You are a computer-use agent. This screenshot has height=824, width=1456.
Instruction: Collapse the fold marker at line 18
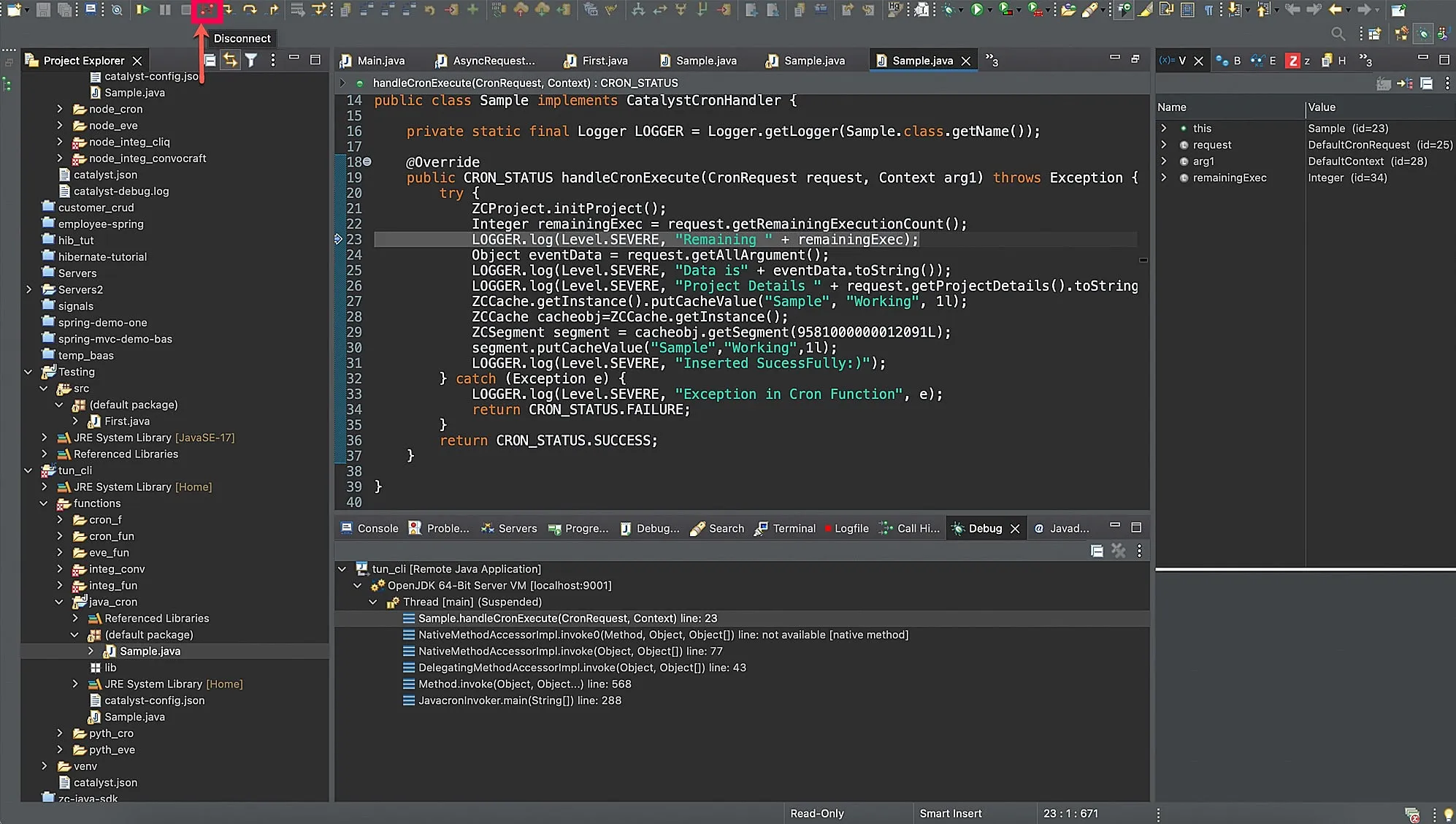367,161
